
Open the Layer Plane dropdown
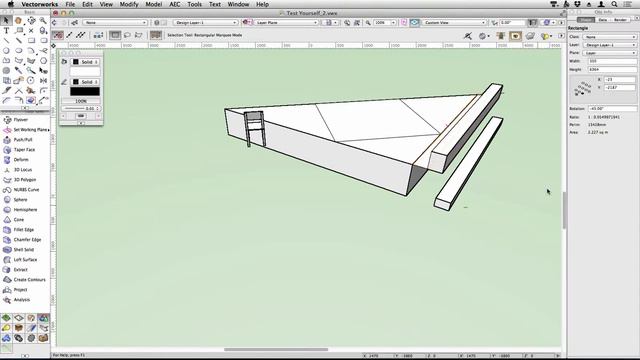285,23
